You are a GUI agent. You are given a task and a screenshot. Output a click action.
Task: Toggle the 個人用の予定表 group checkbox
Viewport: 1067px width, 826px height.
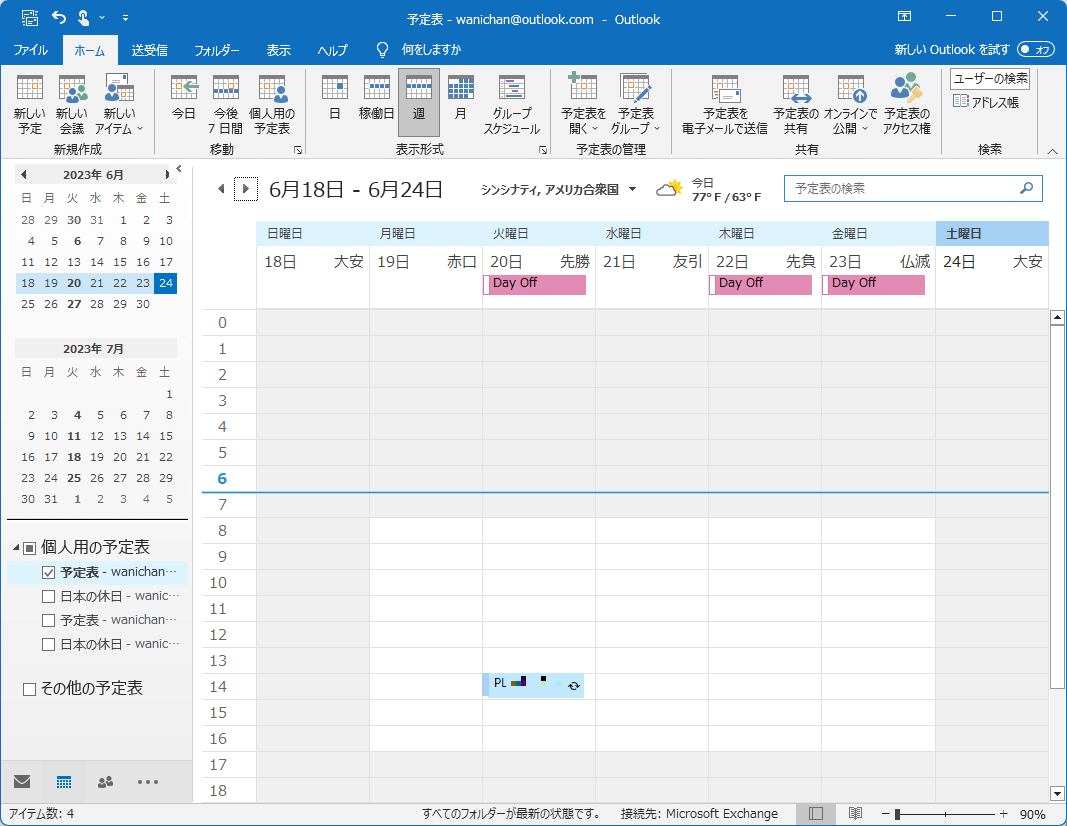tap(29, 548)
